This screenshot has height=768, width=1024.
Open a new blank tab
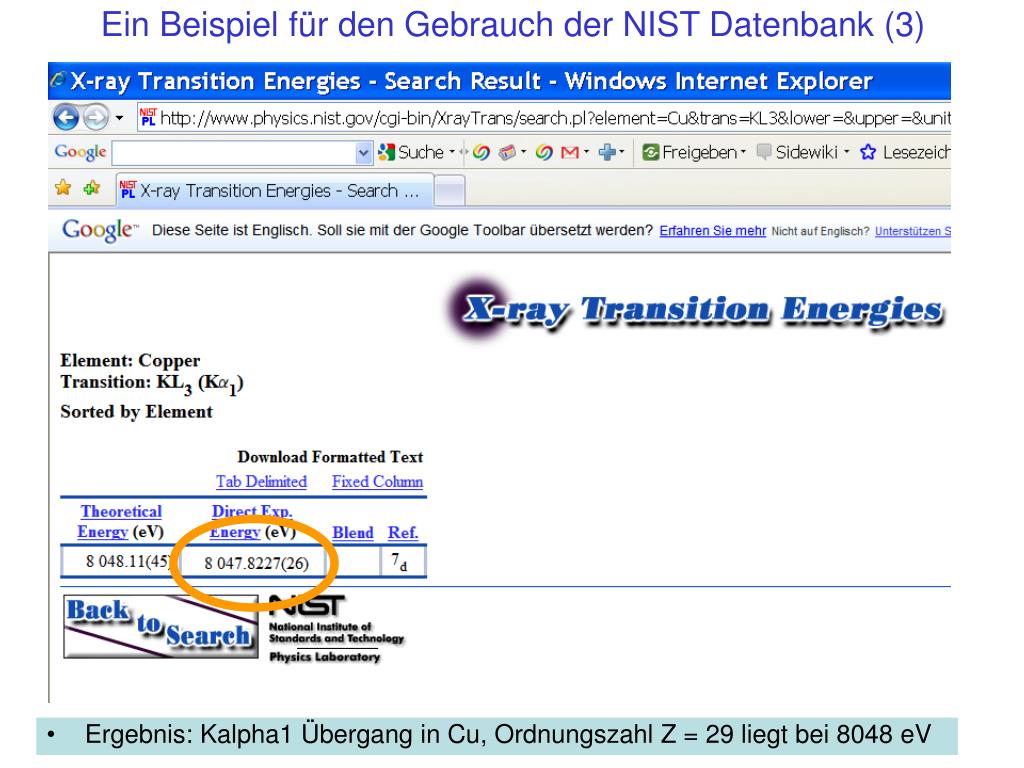tap(449, 191)
